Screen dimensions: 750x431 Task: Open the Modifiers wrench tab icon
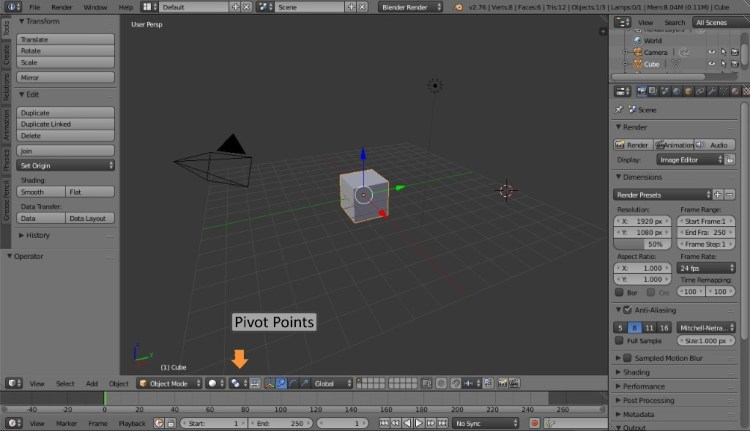pos(712,91)
